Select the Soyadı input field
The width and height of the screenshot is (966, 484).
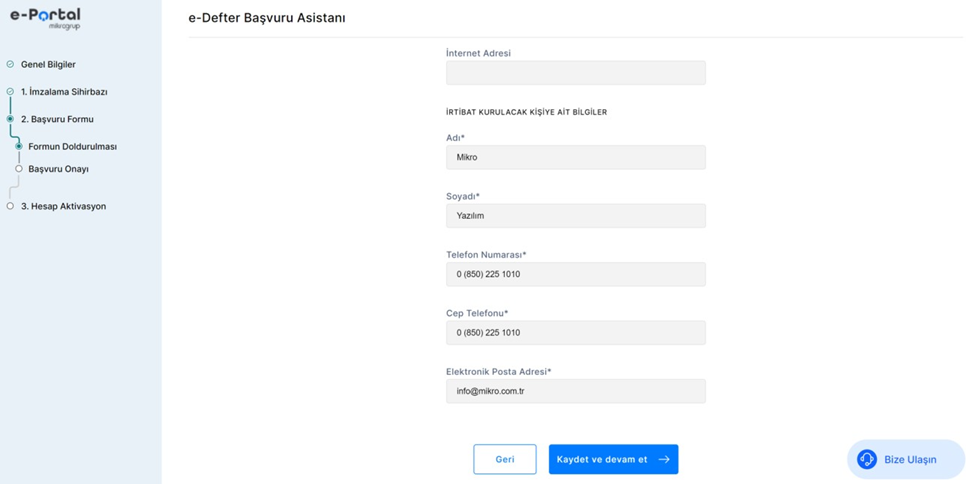pyautogui.click(x=575, y=216)
